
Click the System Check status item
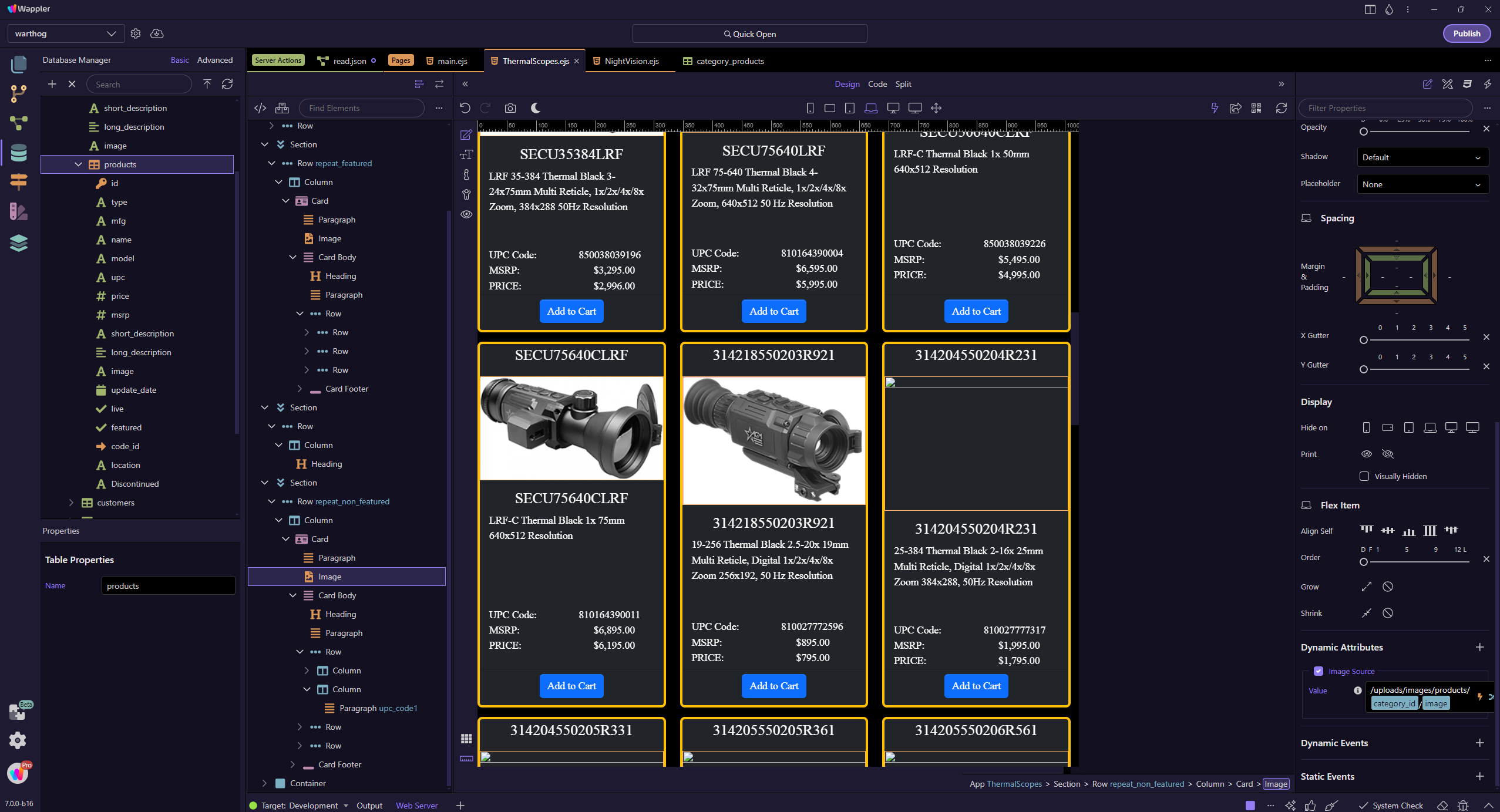click(1391, 806)
